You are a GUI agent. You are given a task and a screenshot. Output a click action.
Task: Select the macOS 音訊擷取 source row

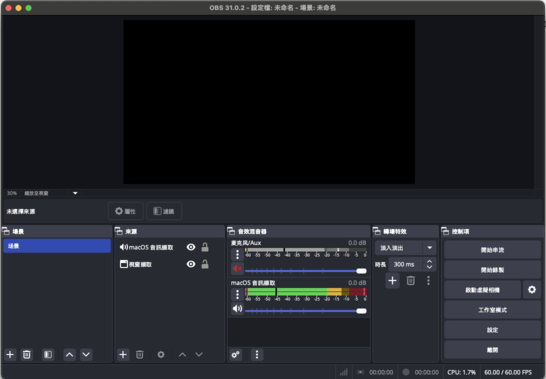(169, 247)
